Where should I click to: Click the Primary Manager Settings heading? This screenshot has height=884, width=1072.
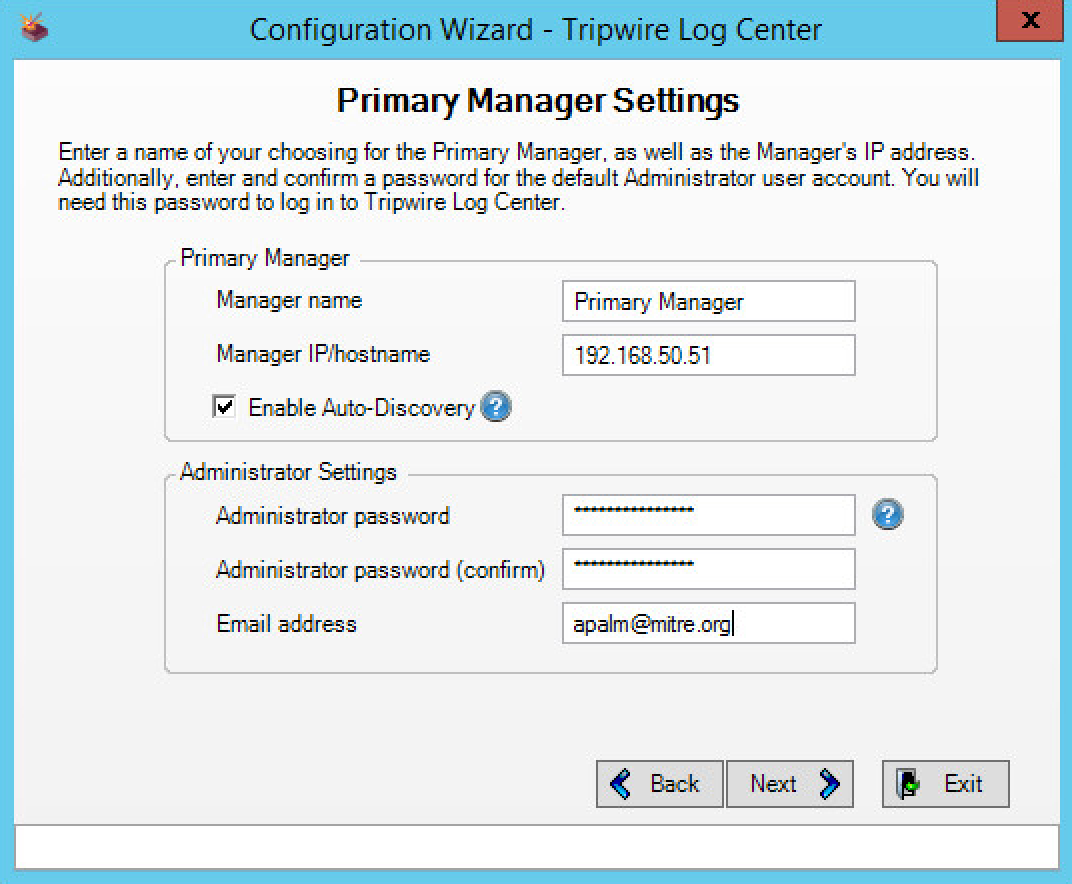pyautogui.click(x=537, y=101)
